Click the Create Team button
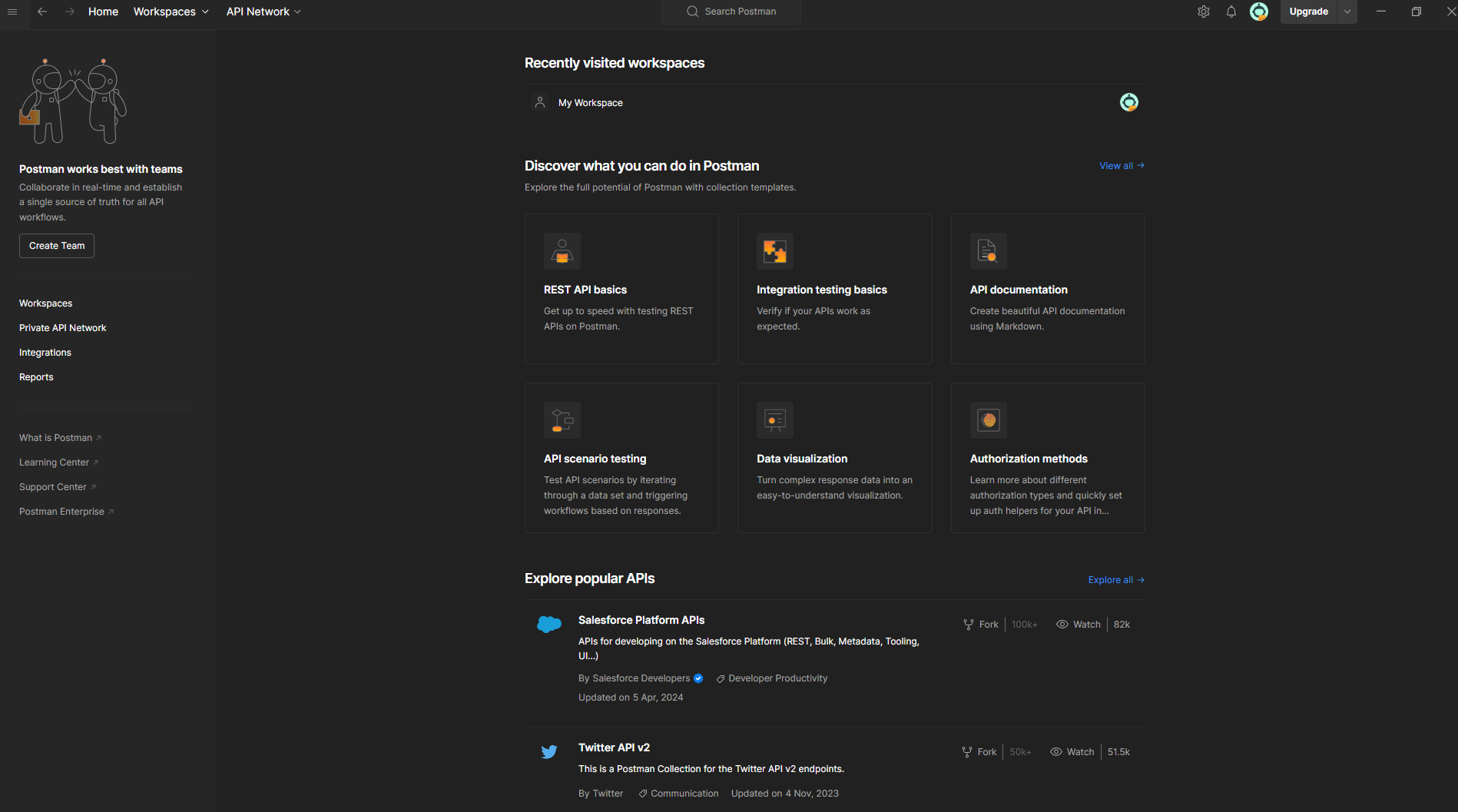Image resolution: width=1458 pixels, height=812 pixels. coord(57,246)
